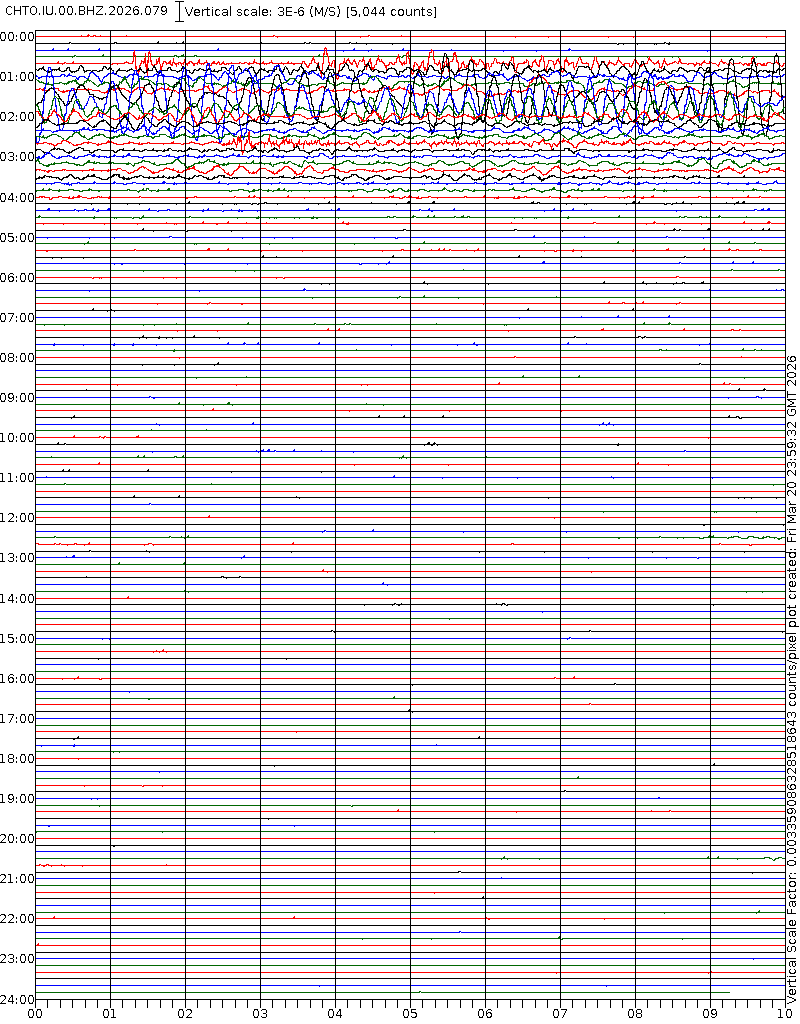Click the 16:00 hour label on left axis
Image resolution: width=800 pixels, height=1024 pixels.
point(17,679)
